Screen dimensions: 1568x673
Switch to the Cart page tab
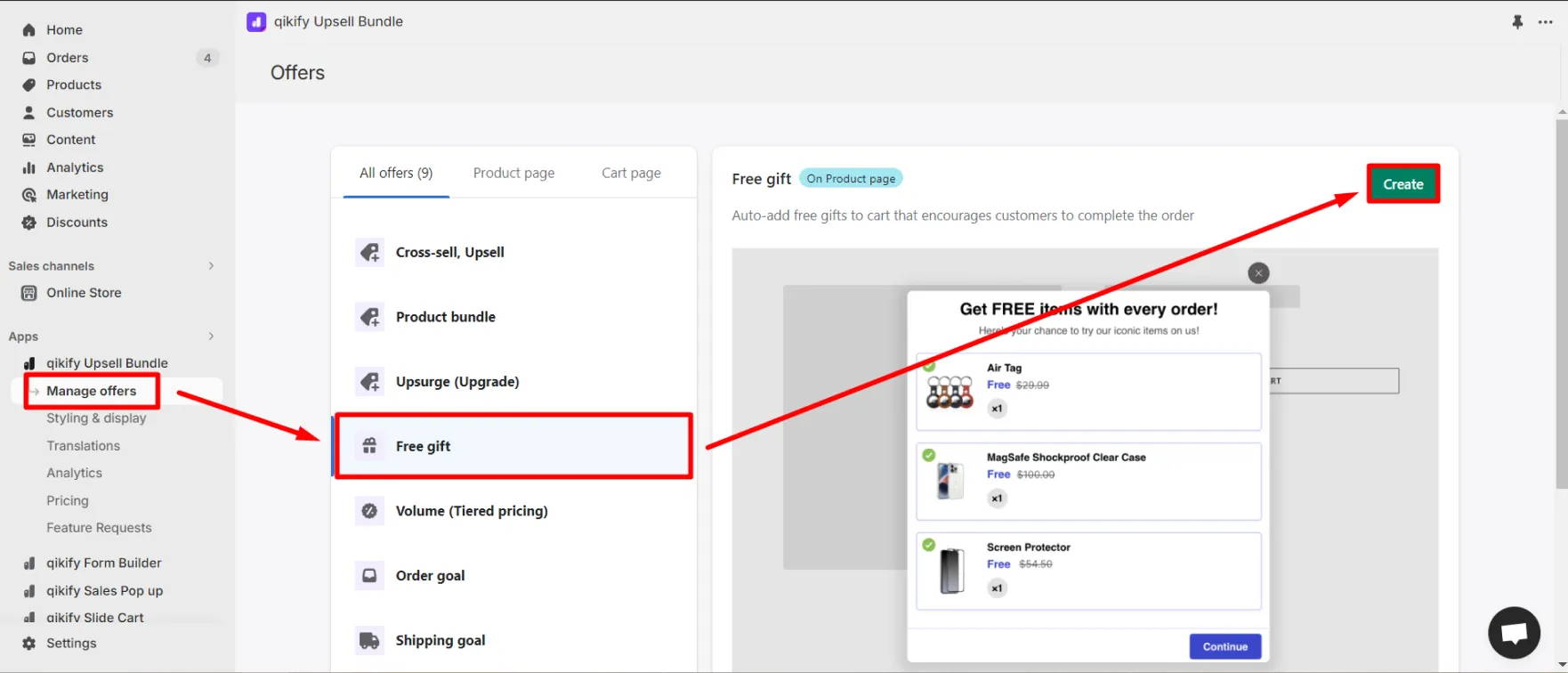click(631, 173)
